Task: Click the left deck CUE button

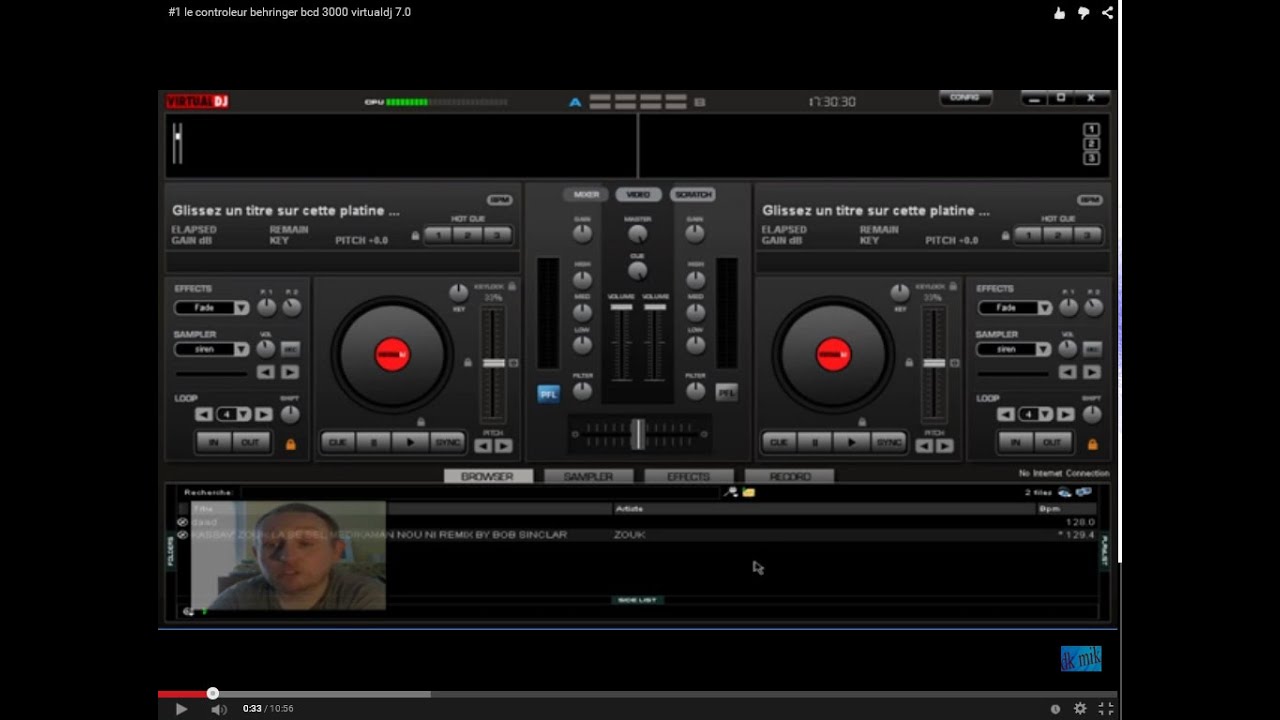Action: pyautogui.click(x=338, y=442)
